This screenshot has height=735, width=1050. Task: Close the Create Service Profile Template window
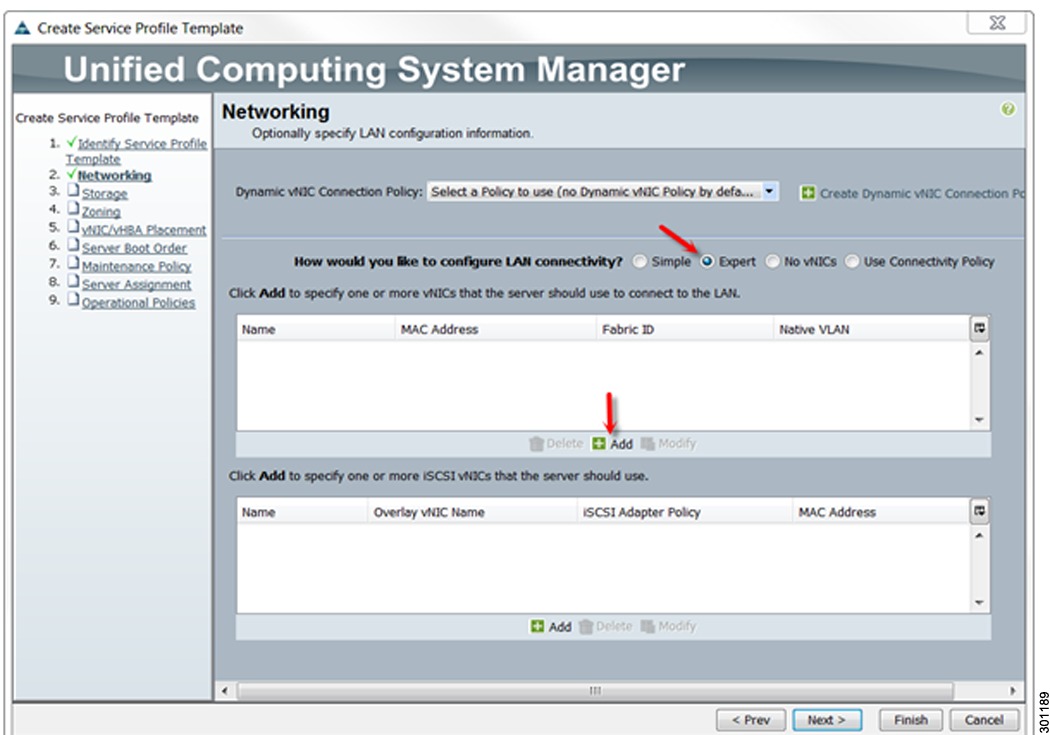point(997,22)
